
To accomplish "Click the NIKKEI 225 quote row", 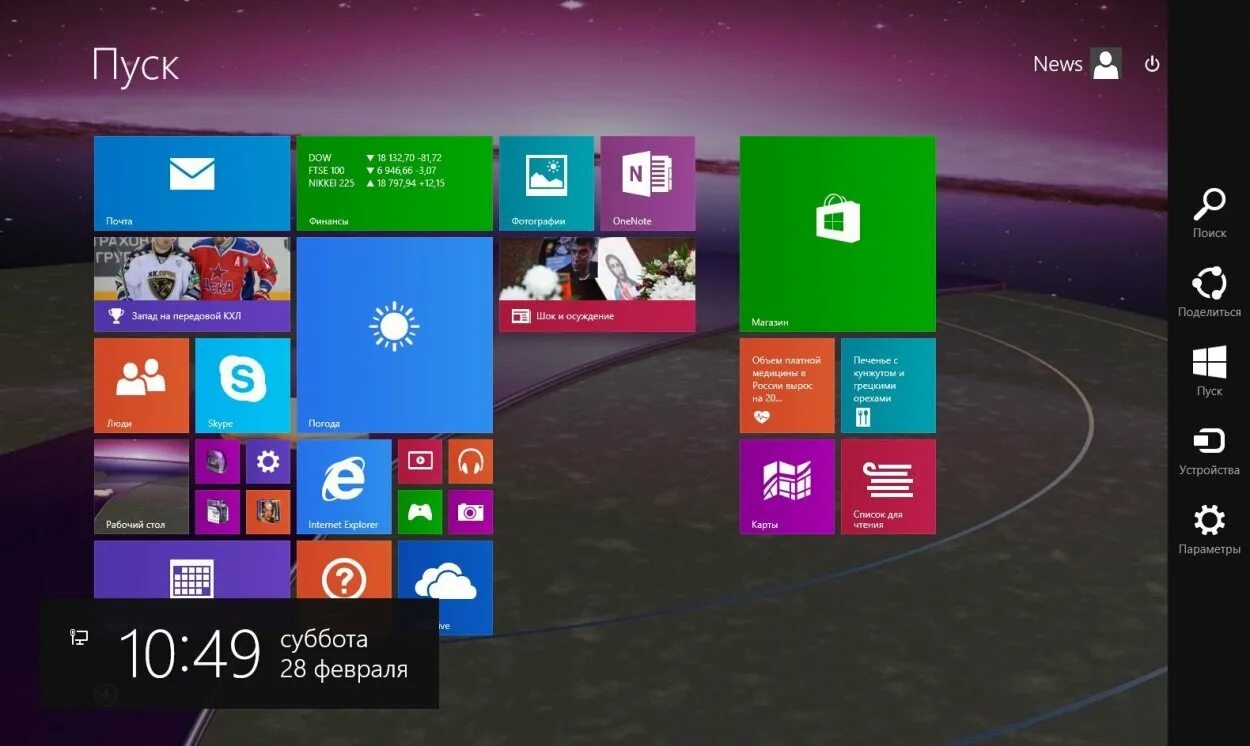I will click(377, 183).
